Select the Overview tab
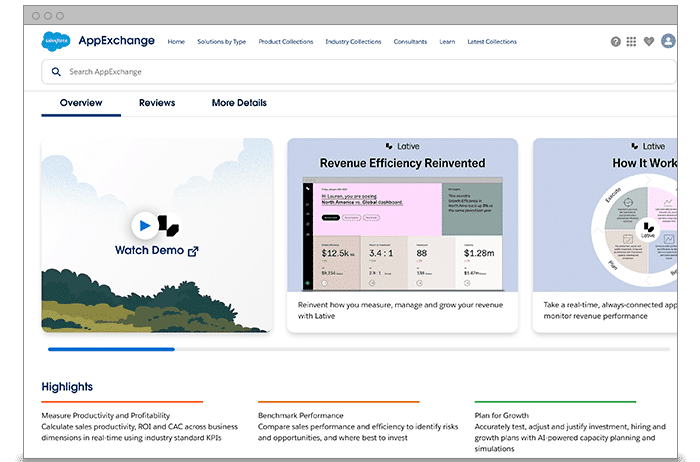Screen dimensions: 700x462 [x=81, y=103]
